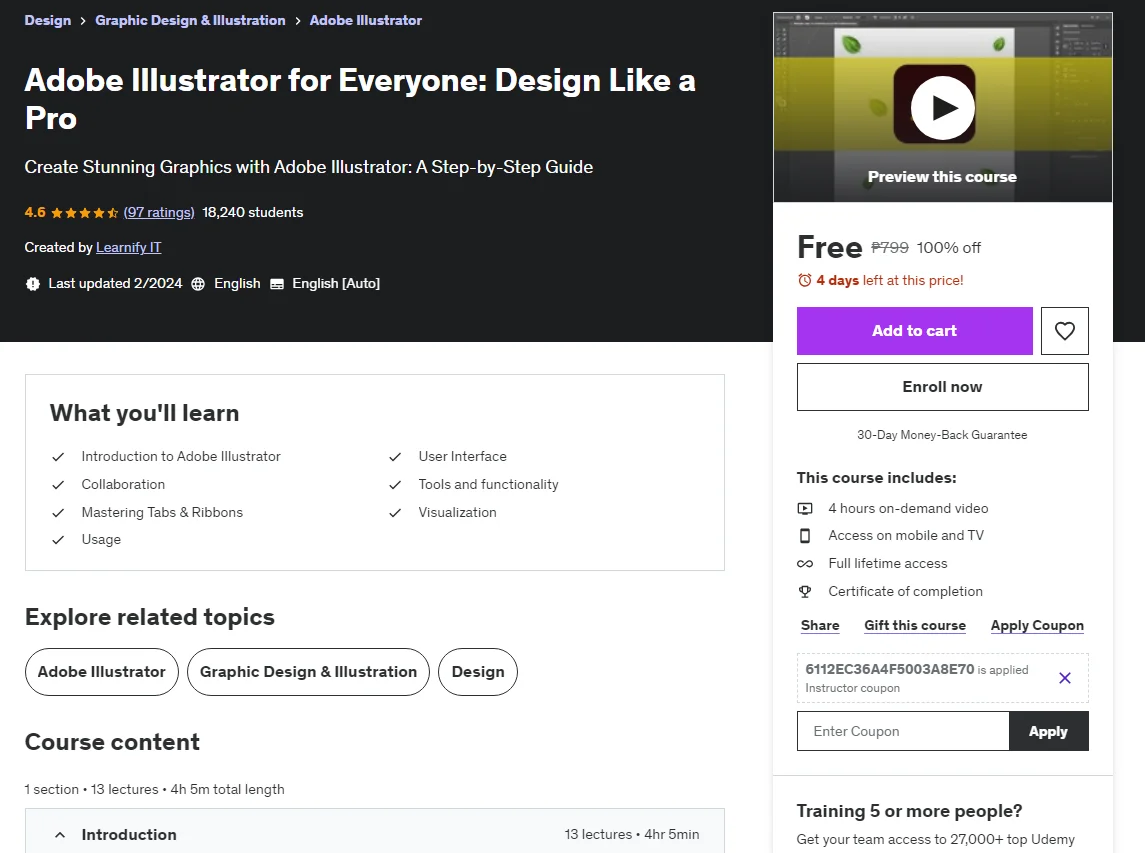Screen dimensions: 1145x853
Task: Click checkmark beside Mastering Tabs & Ribbons
Action: pyautogui.click(x=58, y=513)
